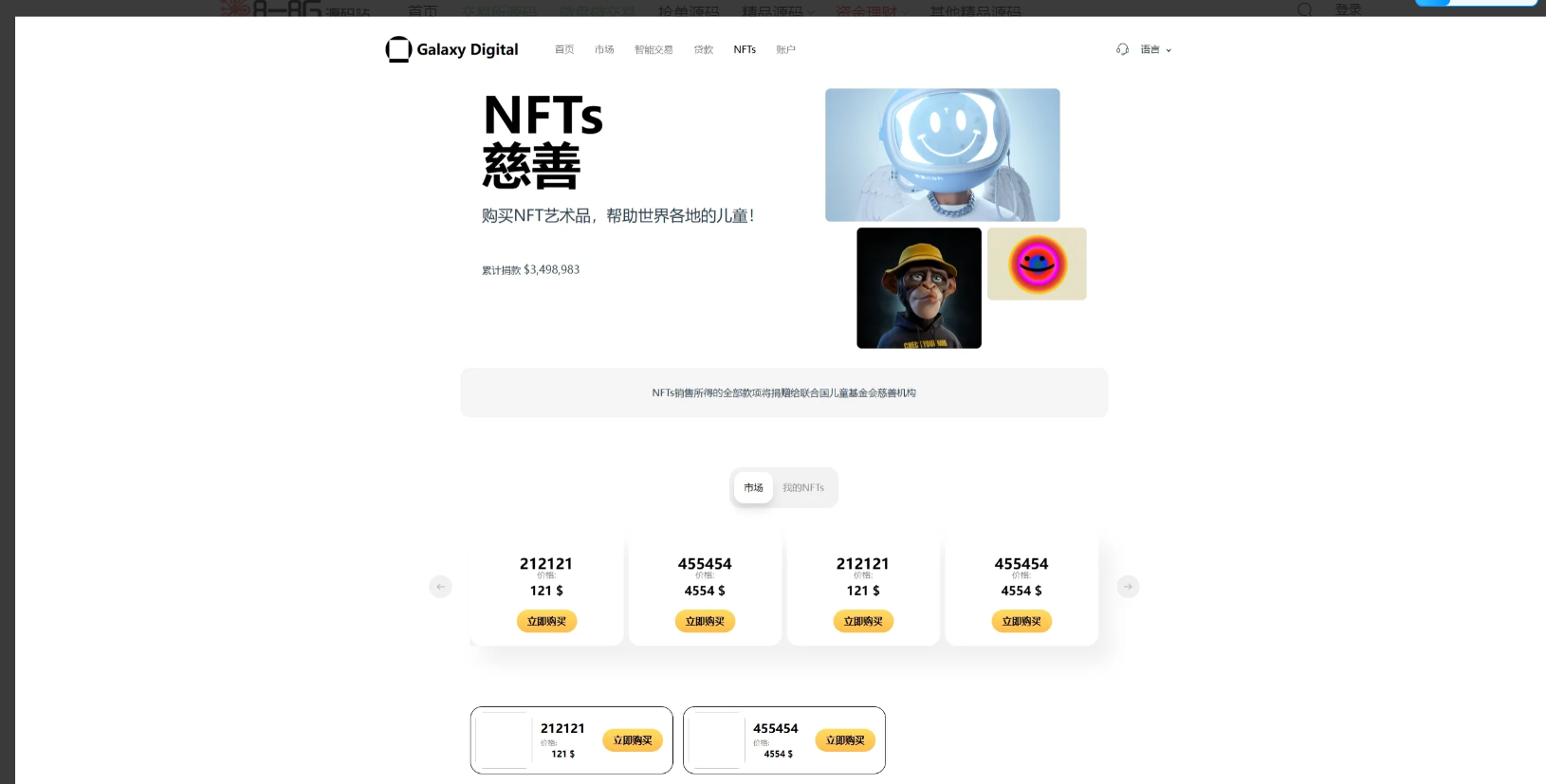
Task: Go to the 首页 navigation item
Action: (x=564, y=49)
